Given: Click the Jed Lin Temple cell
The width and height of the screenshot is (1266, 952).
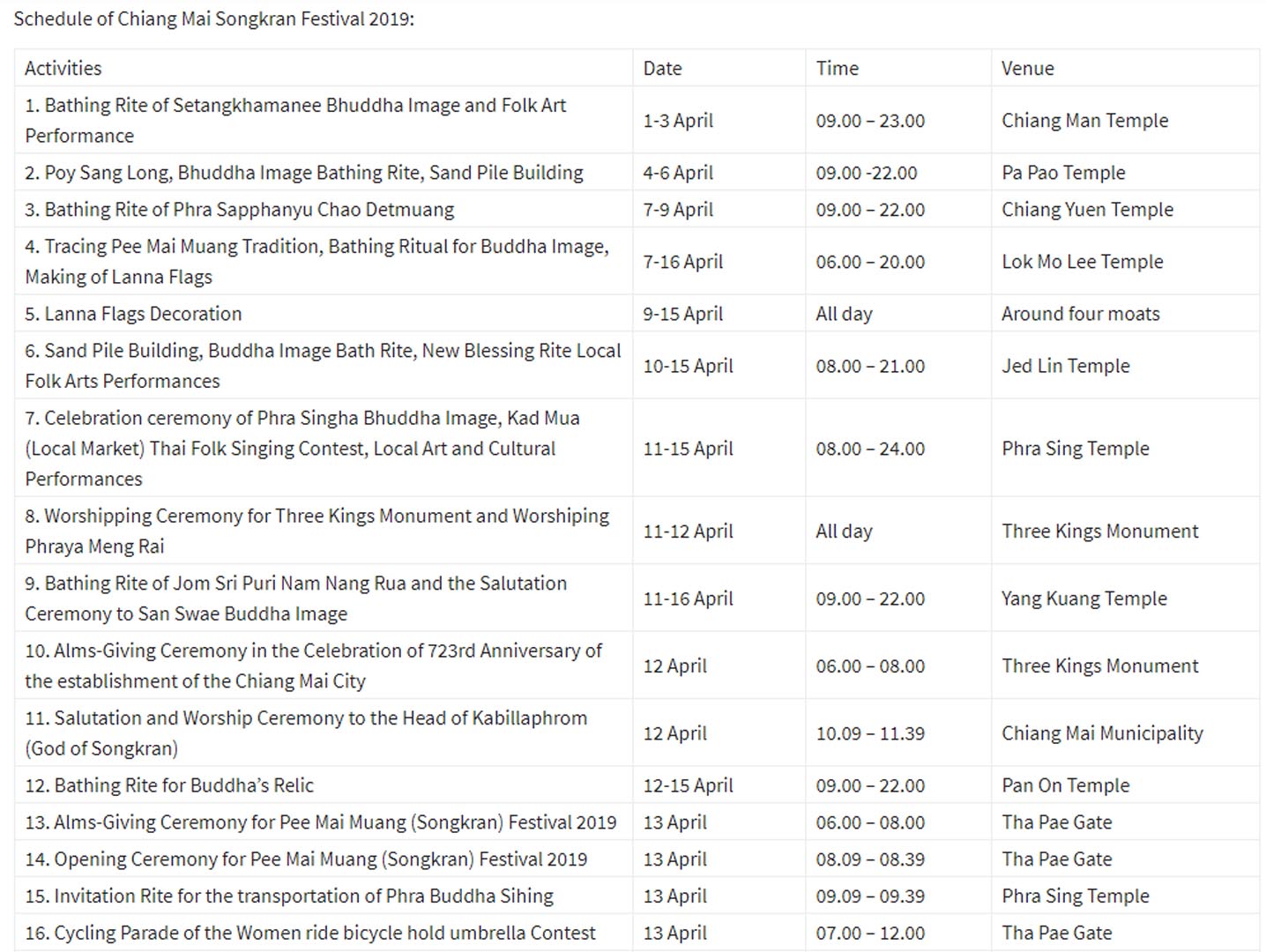Looking at the screenshot, I should [x=1065, y=366].
